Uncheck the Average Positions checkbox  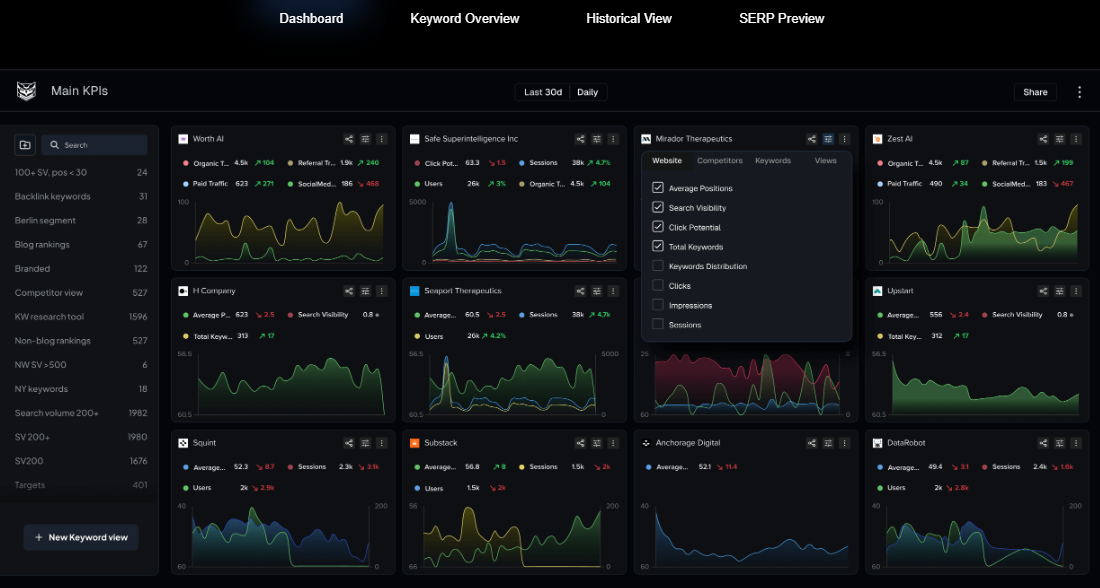coord(658,188)
